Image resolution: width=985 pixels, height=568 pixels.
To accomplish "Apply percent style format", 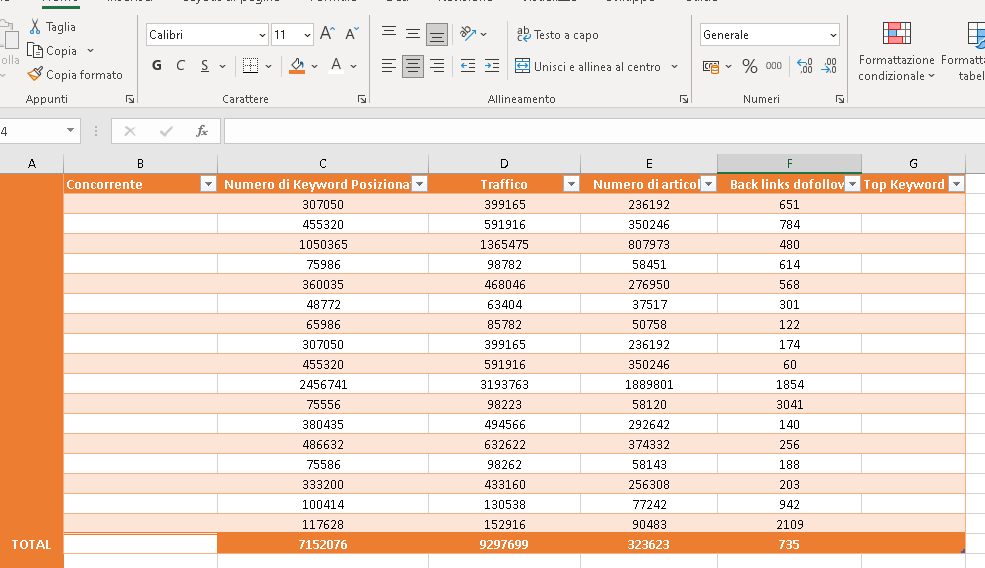I will tap(749, 66).
